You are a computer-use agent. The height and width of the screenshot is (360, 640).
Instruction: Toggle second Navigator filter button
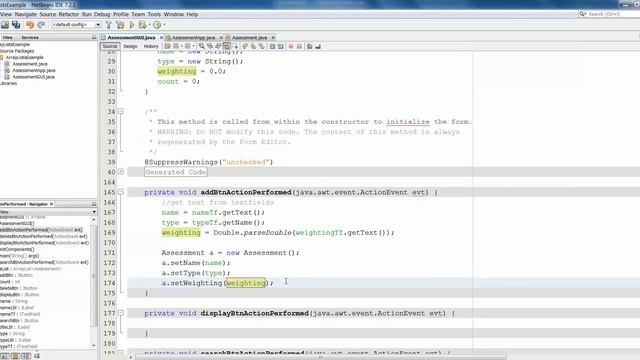point(16,356)
